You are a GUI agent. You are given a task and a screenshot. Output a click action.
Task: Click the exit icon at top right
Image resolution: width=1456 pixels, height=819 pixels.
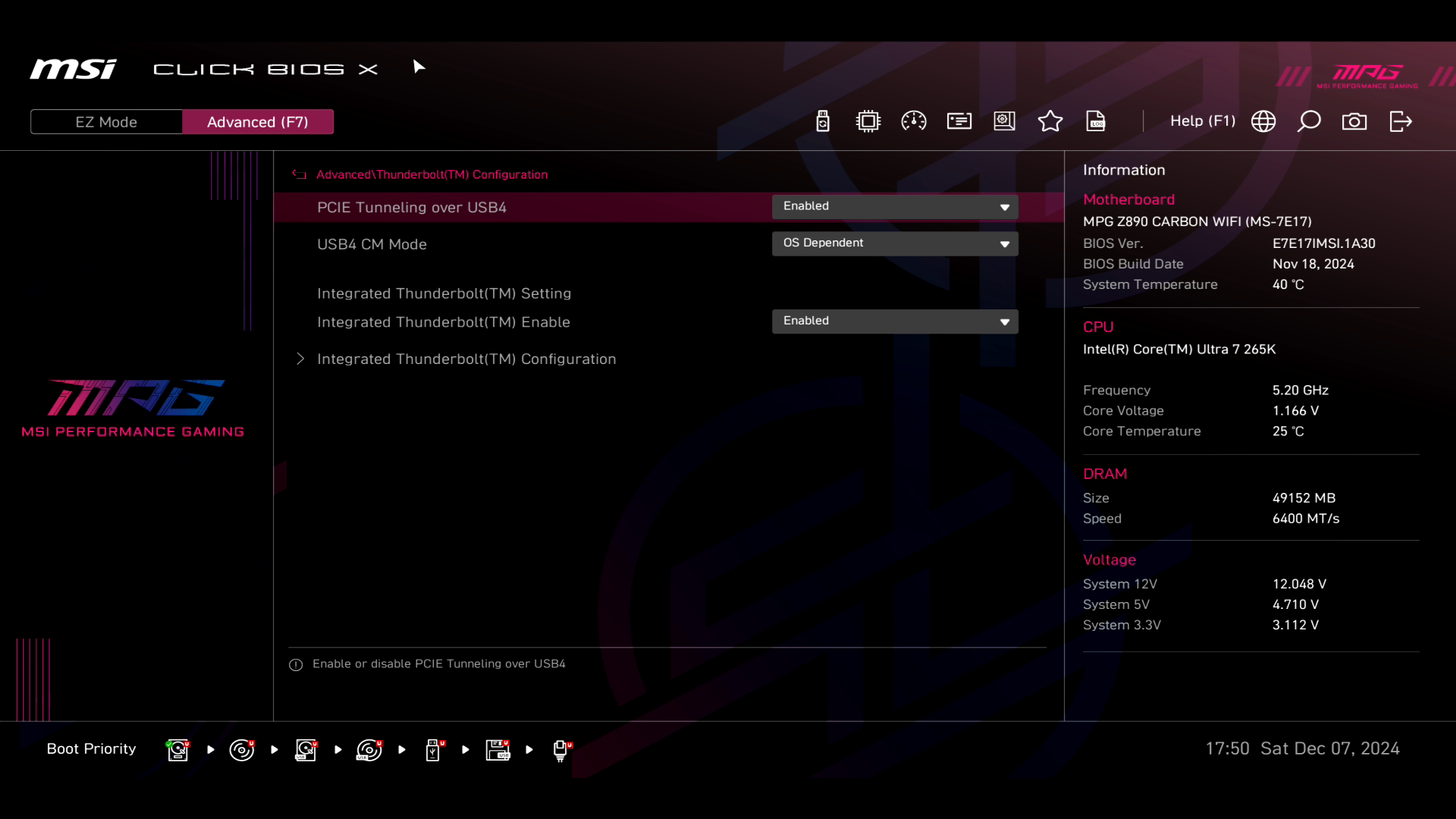coord(1400,121)
